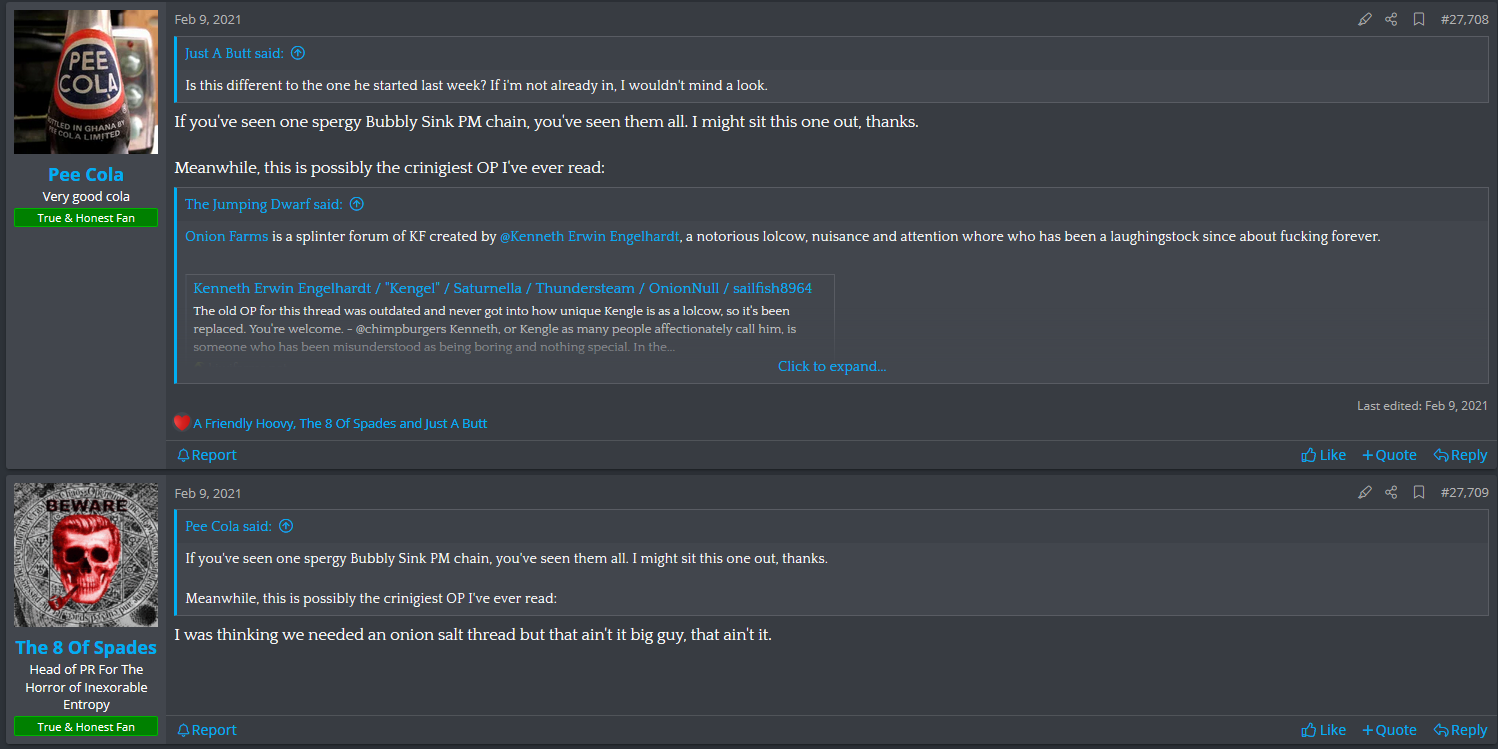Jump to Just A Butt's quoted post arrow
Viewport: 1498px width, 749px height.
pyautogui.click(x=297, y=53)
